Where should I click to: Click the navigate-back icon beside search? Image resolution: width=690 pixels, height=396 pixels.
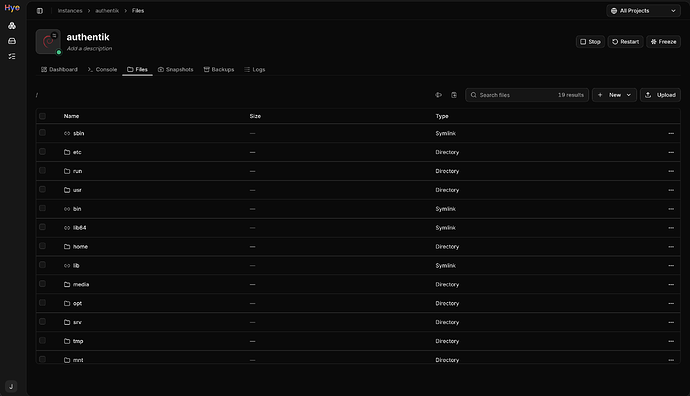438,95
